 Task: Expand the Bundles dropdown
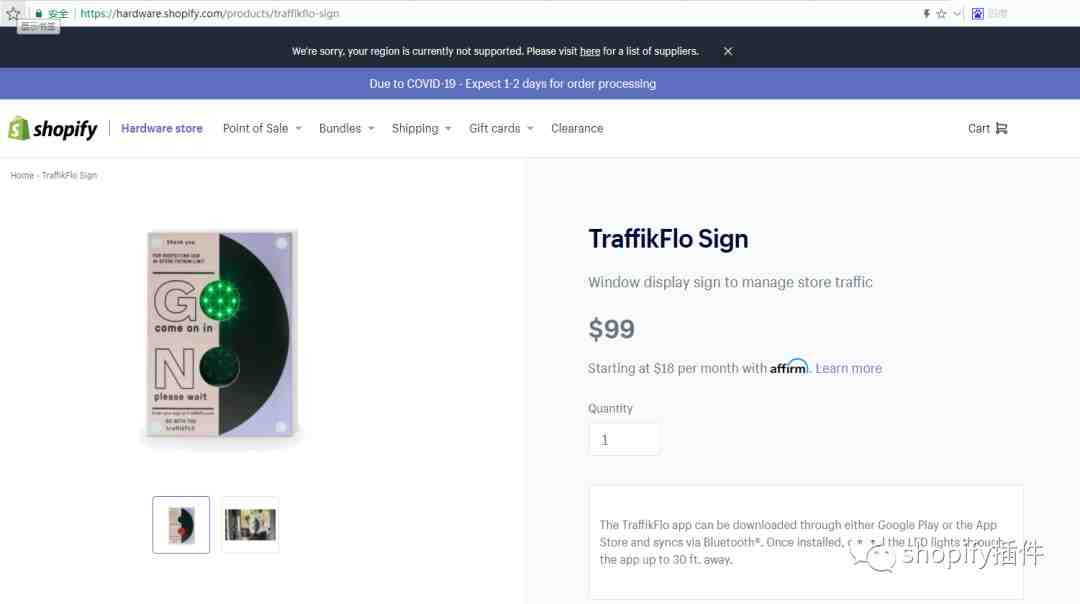pos(346,129)
